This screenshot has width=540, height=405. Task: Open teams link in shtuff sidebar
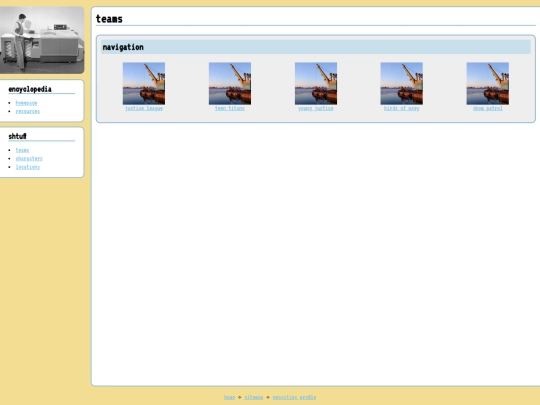[22, 150]
